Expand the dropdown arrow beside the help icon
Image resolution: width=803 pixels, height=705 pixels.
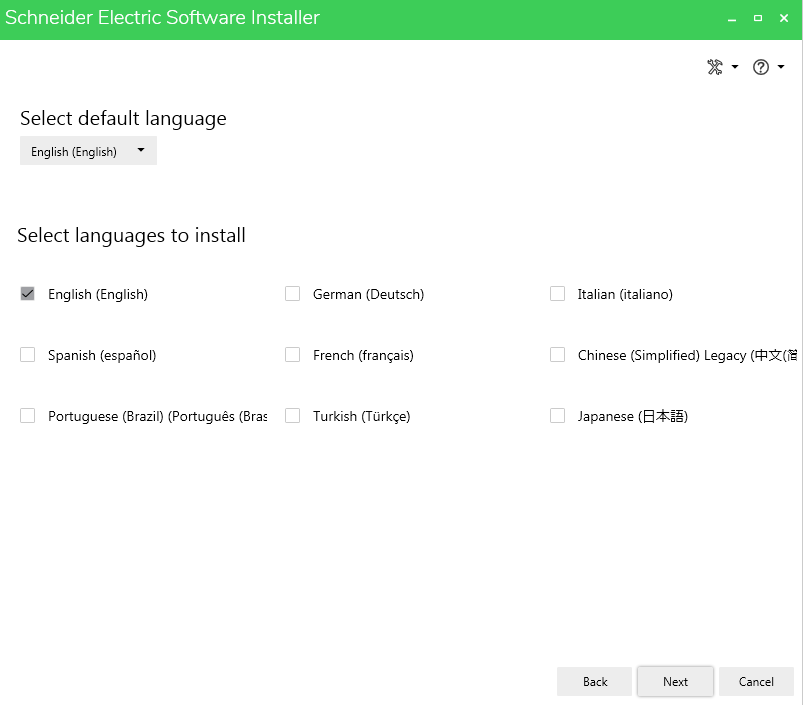coord(780,67)
